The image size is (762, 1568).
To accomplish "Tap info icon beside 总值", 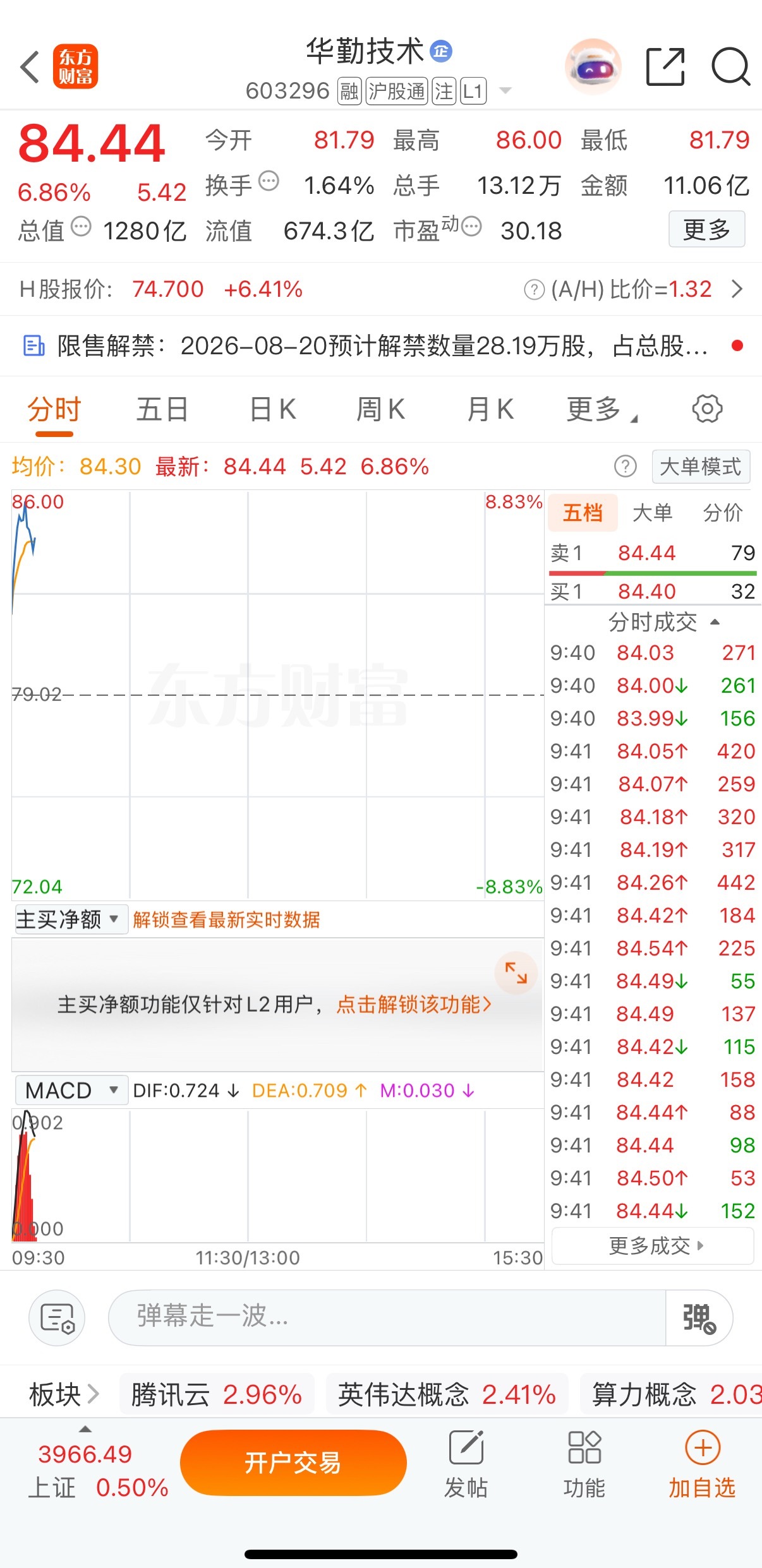I will [x=81, y=226].
